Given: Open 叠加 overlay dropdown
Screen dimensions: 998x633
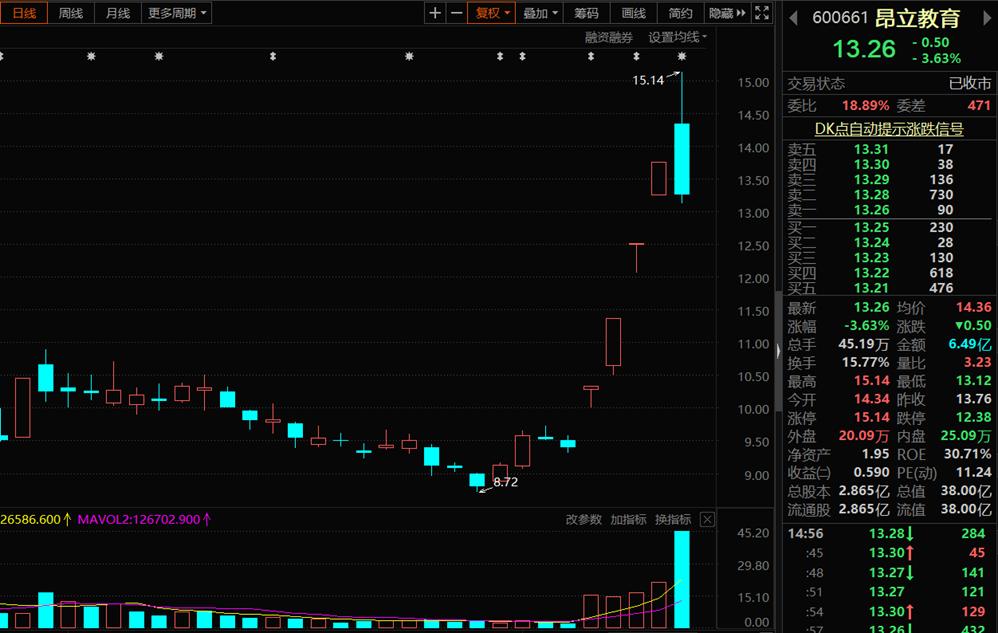Looking at the screenshot, I should [540, 13].
